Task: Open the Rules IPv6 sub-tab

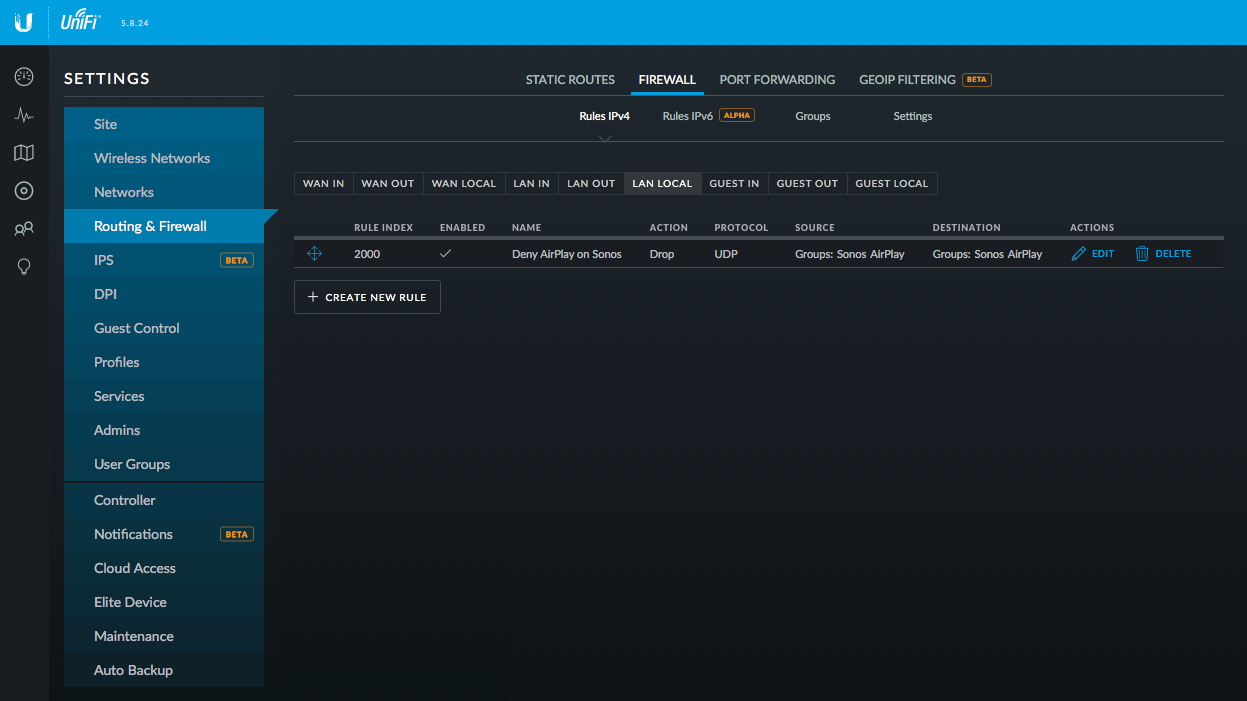Action: [688, 116]
